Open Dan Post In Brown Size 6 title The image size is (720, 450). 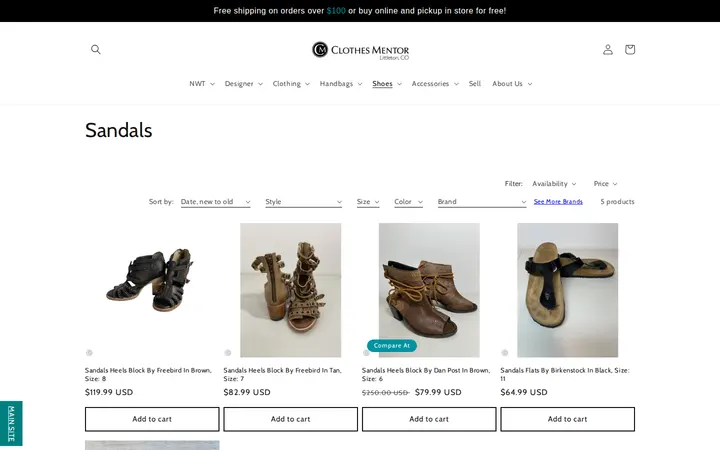426,374
